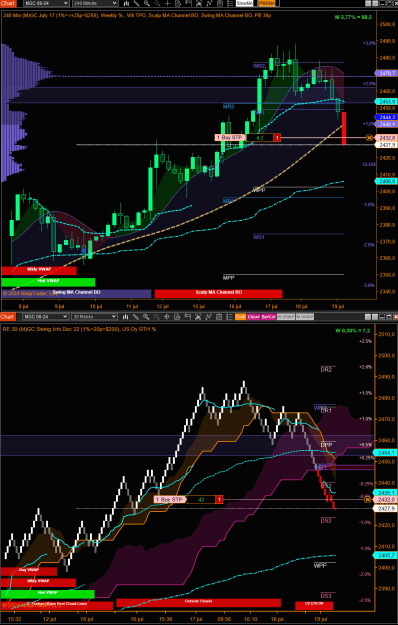Viewport: 398px width, 625px height.
Task: Click Wkly VWAP red label in Renko chart
Action: tap(38, 583)
